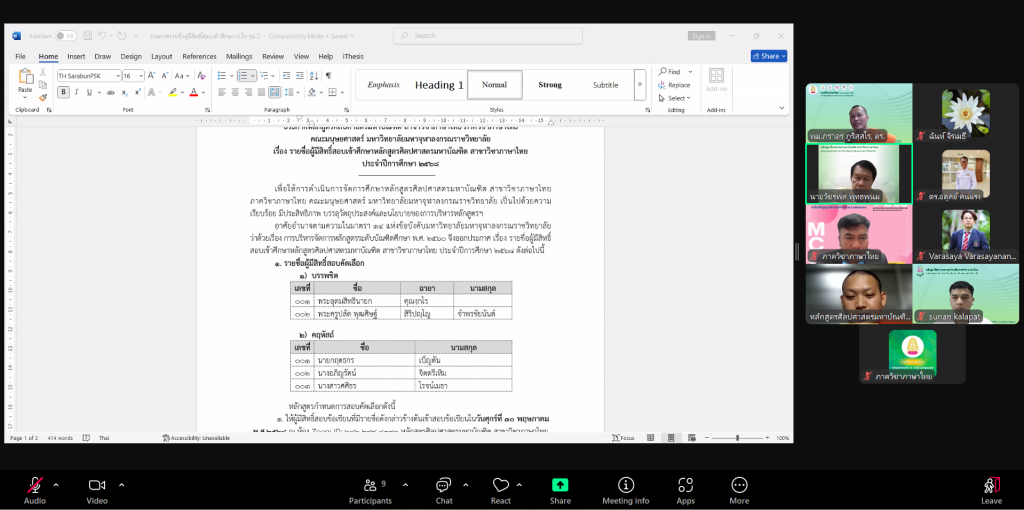
Task: Click the Cut scissors icon
Action: (43, 72)
